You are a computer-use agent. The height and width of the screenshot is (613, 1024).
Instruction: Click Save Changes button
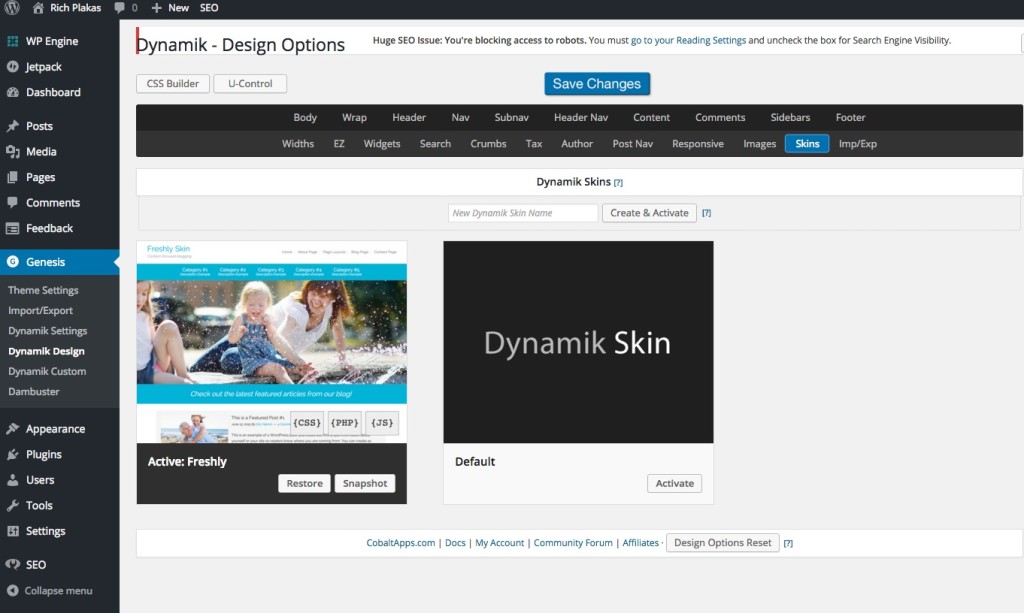[597, 84]
